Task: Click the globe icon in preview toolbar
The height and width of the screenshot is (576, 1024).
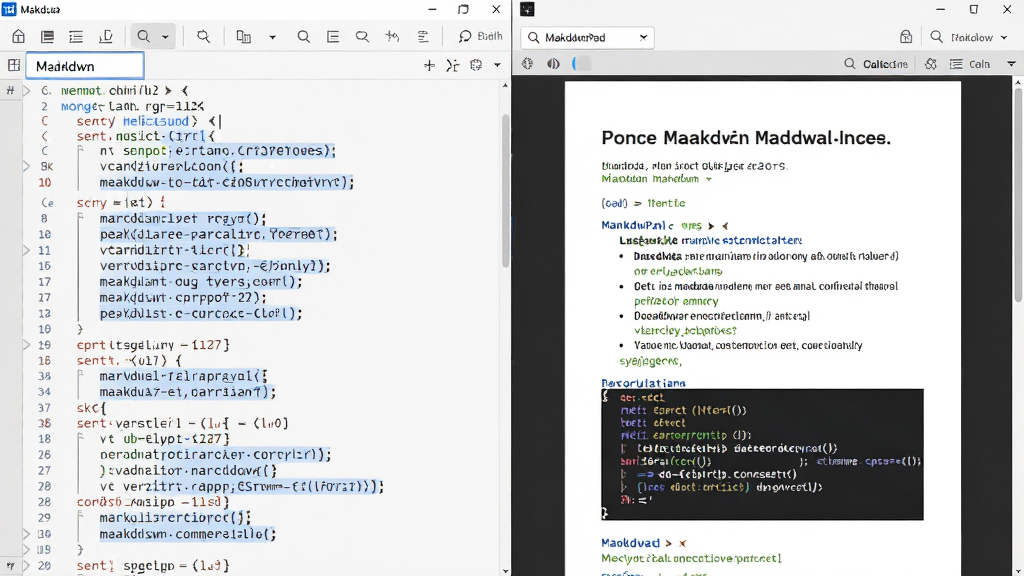Action: click(x=528, y=63)
